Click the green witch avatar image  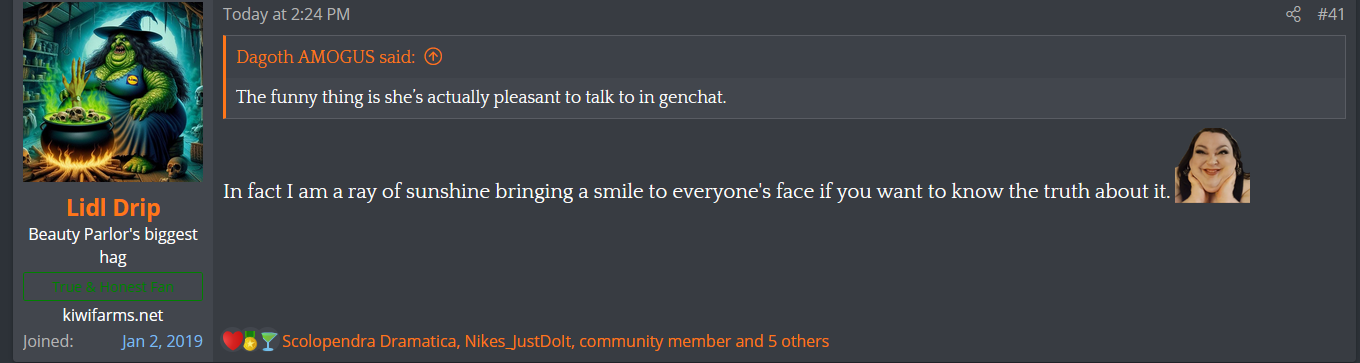[113, 92]
